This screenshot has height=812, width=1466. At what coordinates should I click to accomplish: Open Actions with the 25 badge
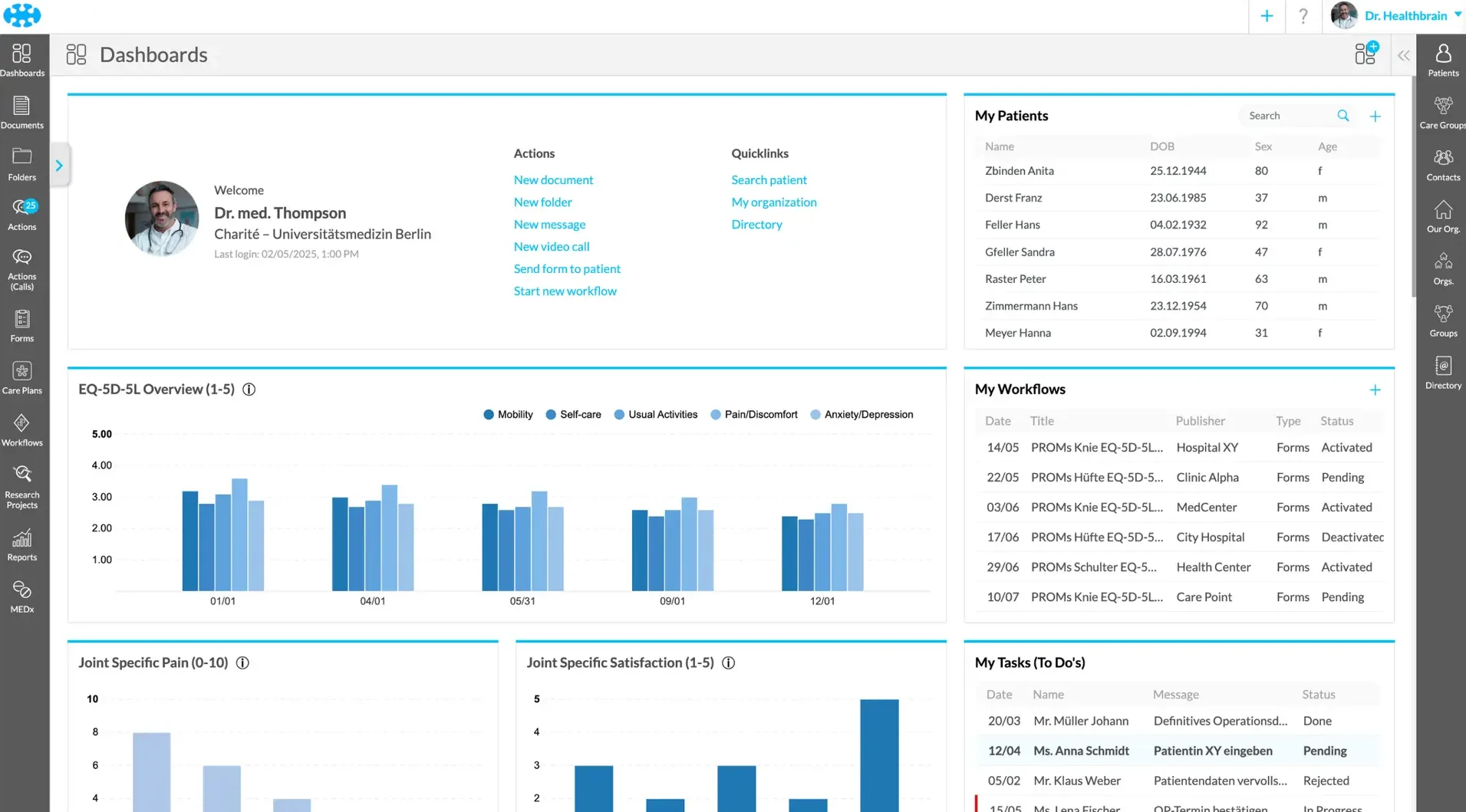coord(22,215)
